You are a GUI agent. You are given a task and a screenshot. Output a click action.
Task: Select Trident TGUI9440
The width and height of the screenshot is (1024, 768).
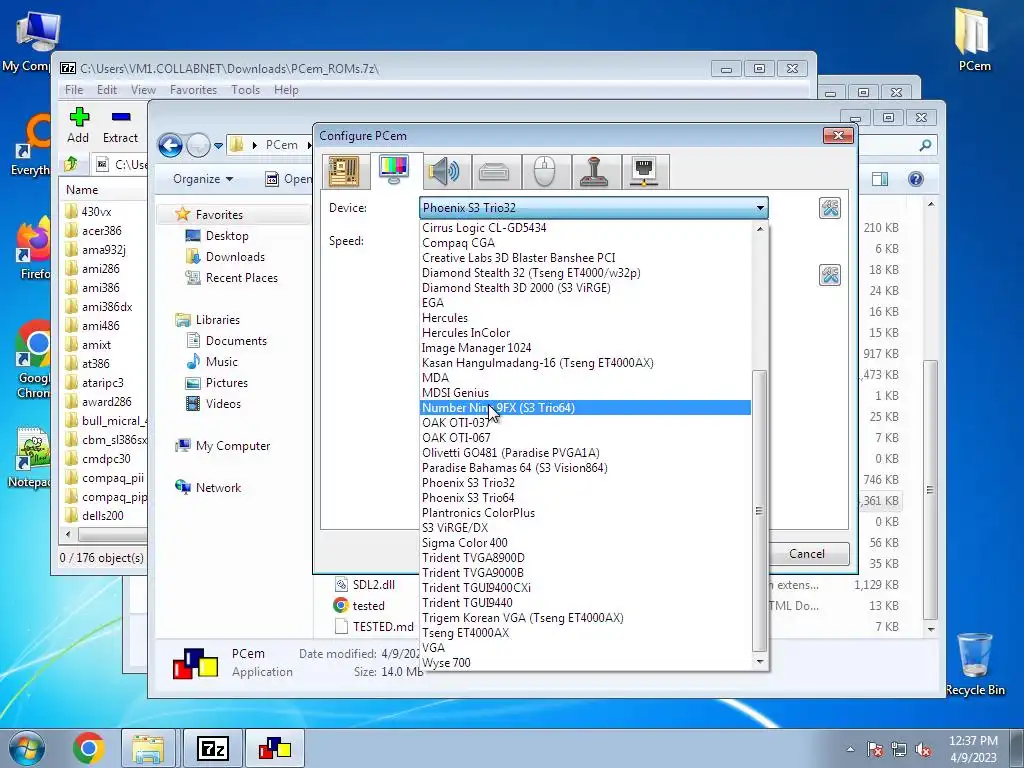click(586, 603)
